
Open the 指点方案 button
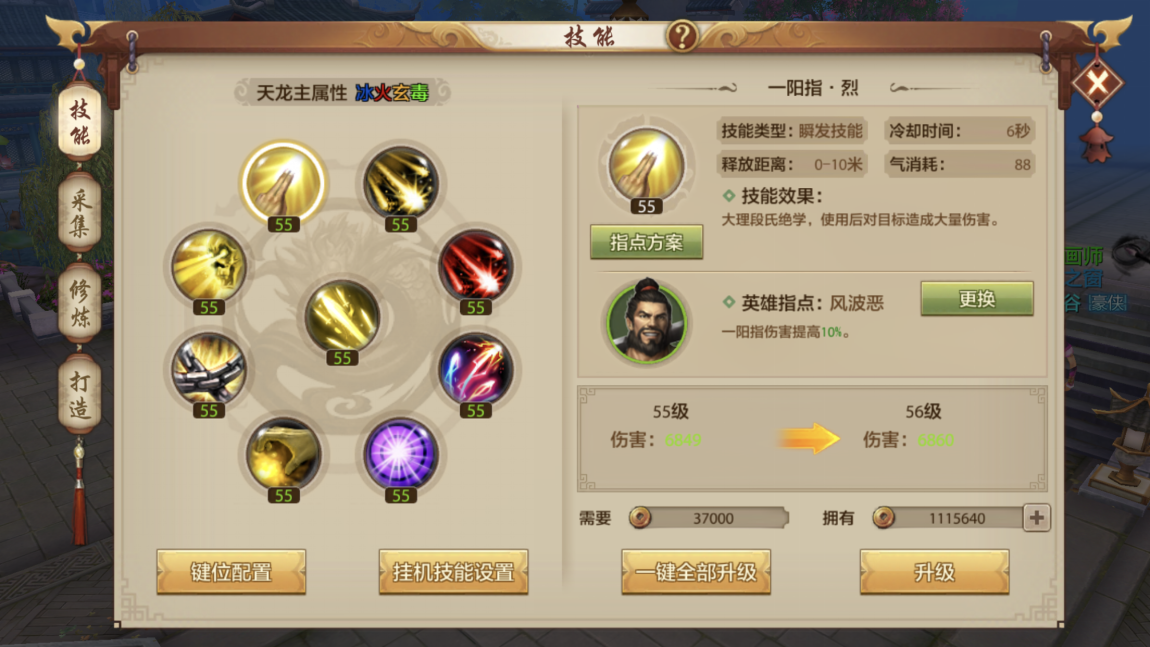click(646, 242)
